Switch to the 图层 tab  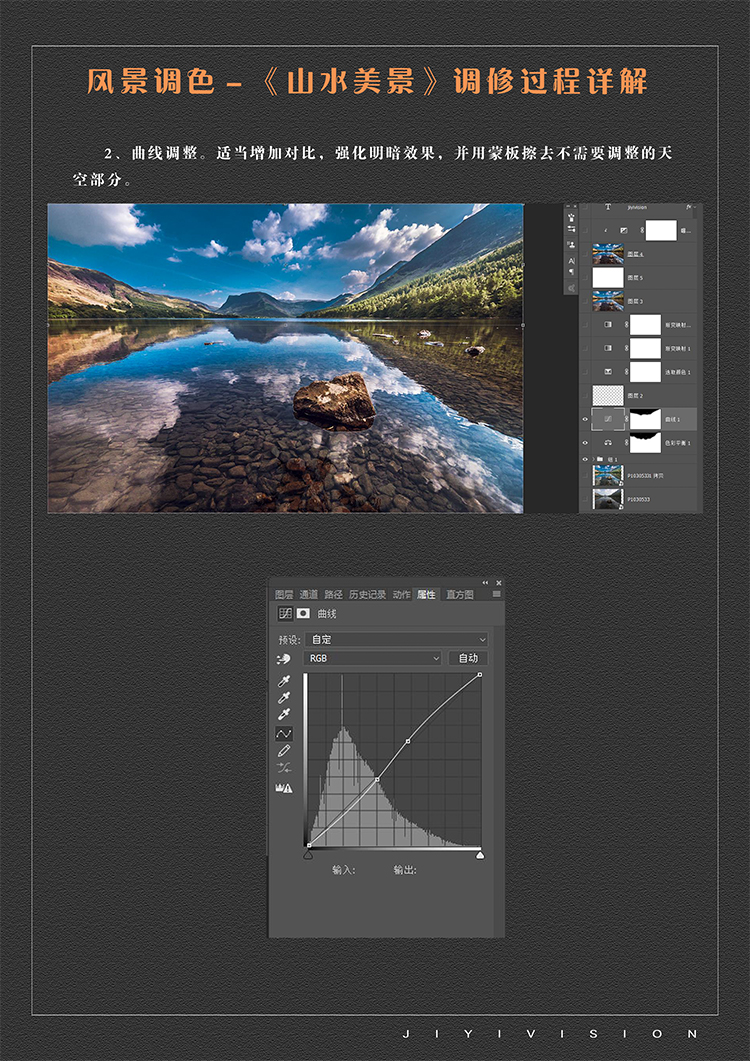(284, 595)
